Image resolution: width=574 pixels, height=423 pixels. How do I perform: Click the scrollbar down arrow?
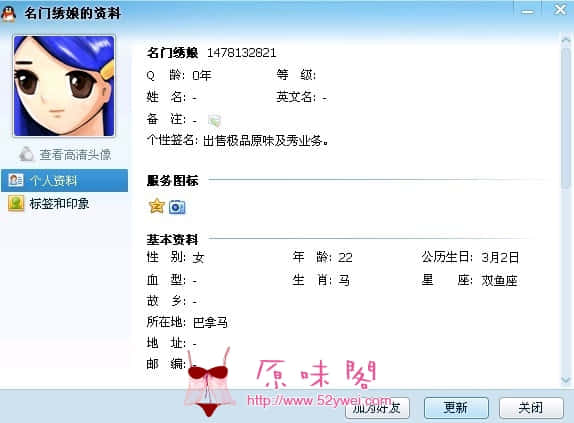point(566,380)
